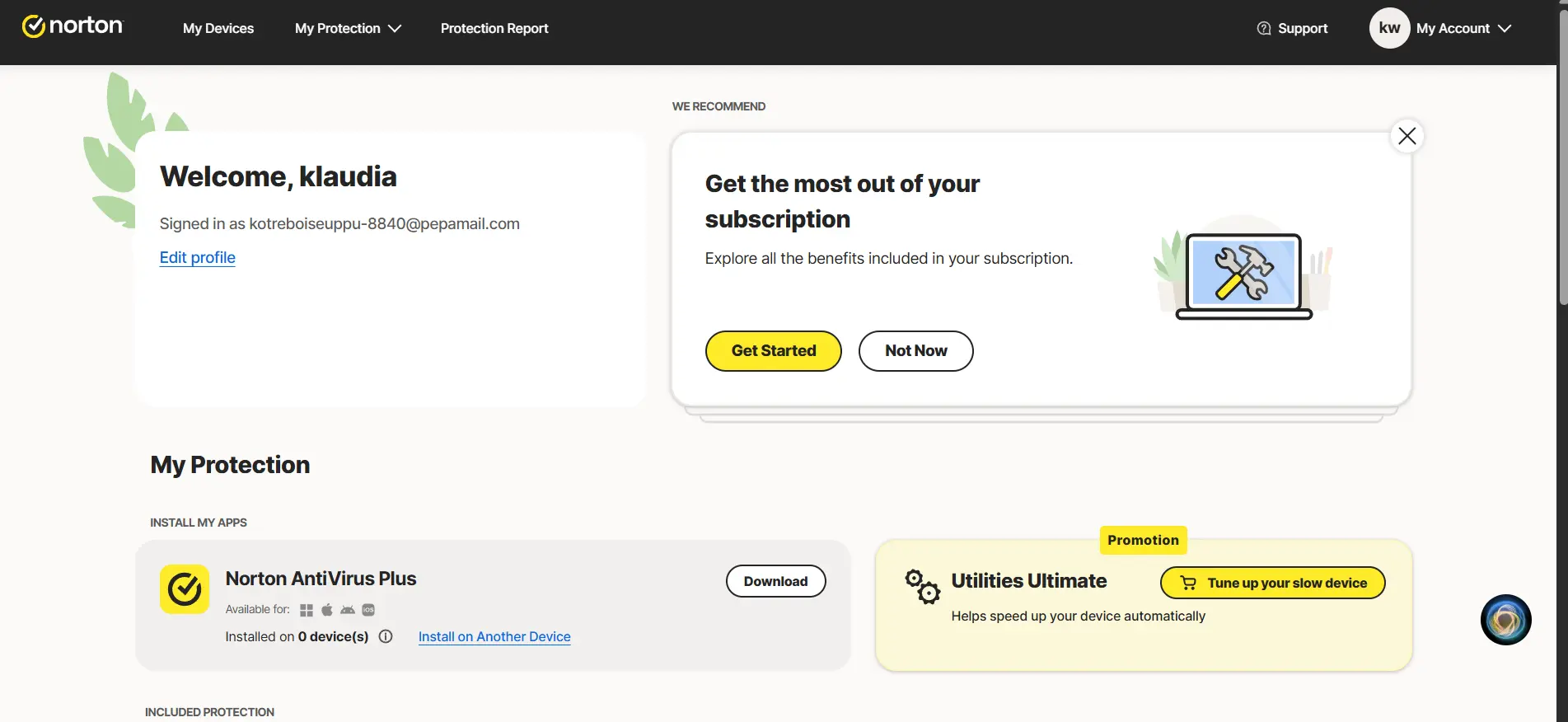Expand the My Protection dropdown menu
The image size is (1568, 722).
click(348, 28)
